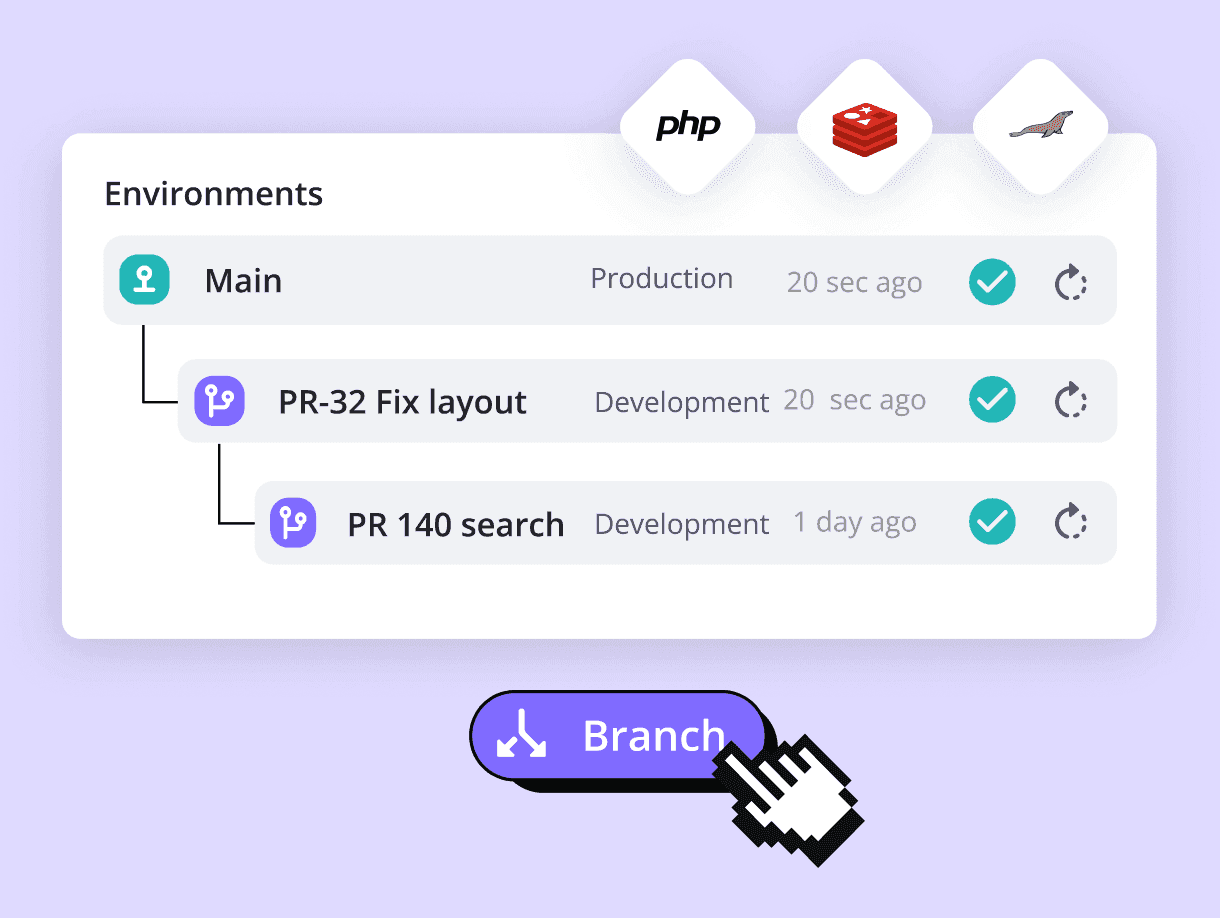Click the purple PR-32 branch icon
Image resolution: width=1220 pixels, height=918 pixels.
(219, 401)
